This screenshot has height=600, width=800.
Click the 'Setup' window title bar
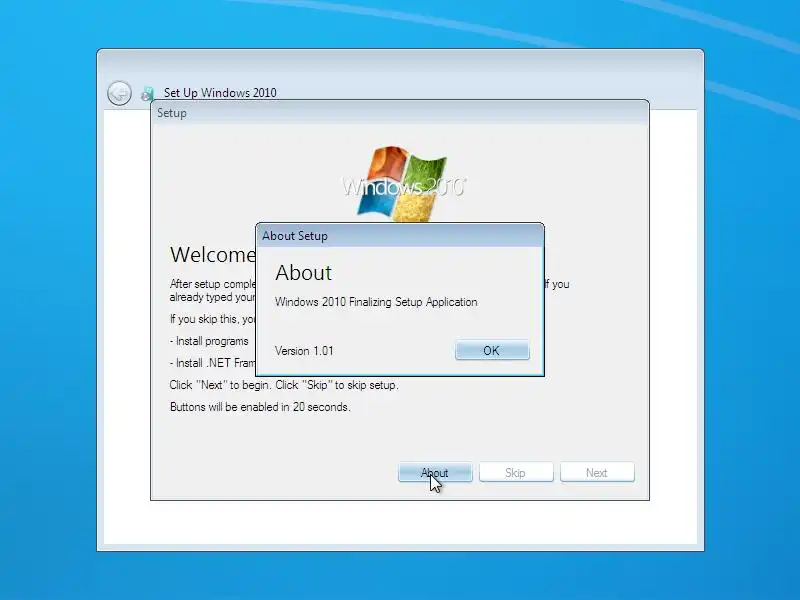click(400, 113)
